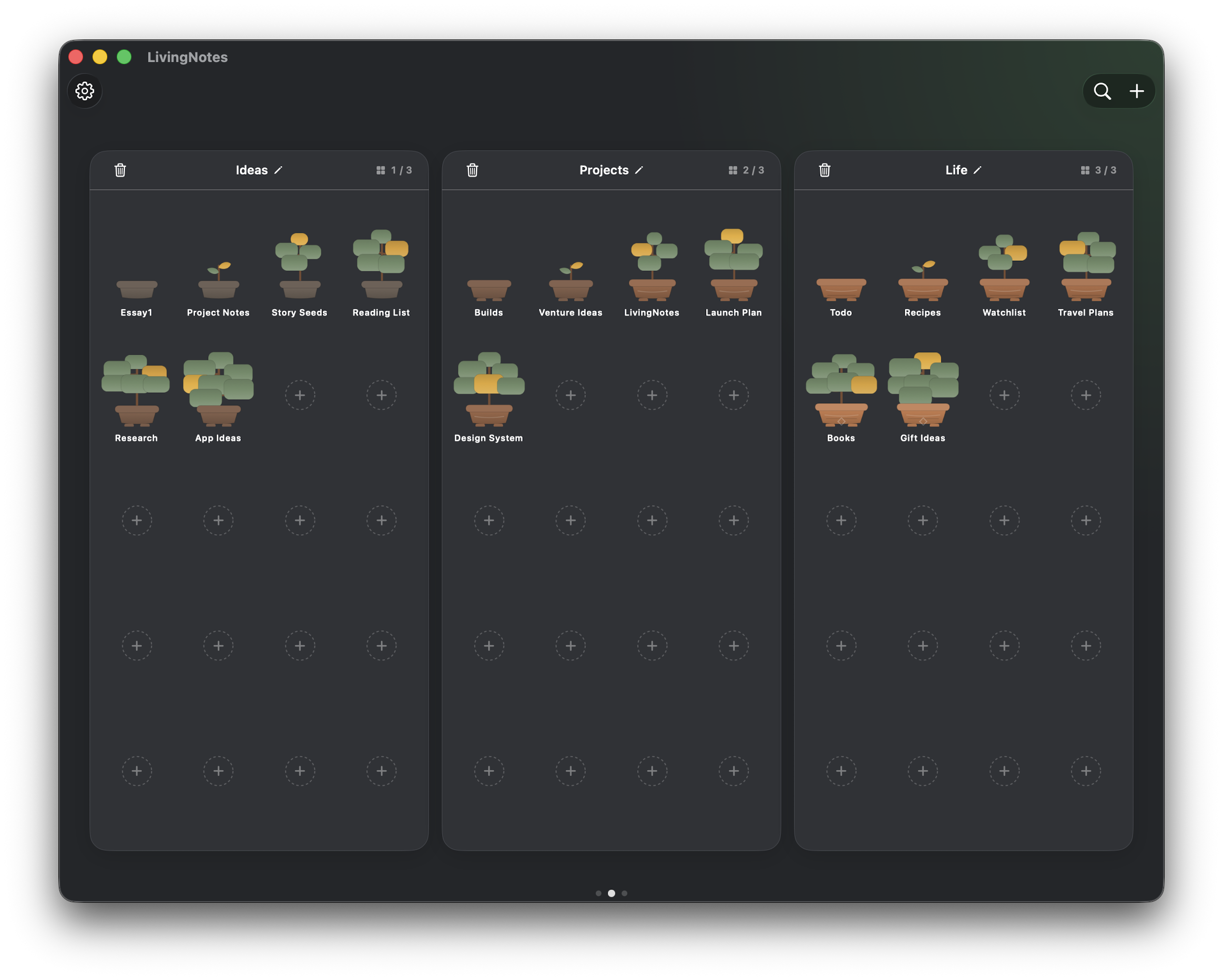Click the Projects shelf title
This screenshot has height=980, width=1223.
604,170
